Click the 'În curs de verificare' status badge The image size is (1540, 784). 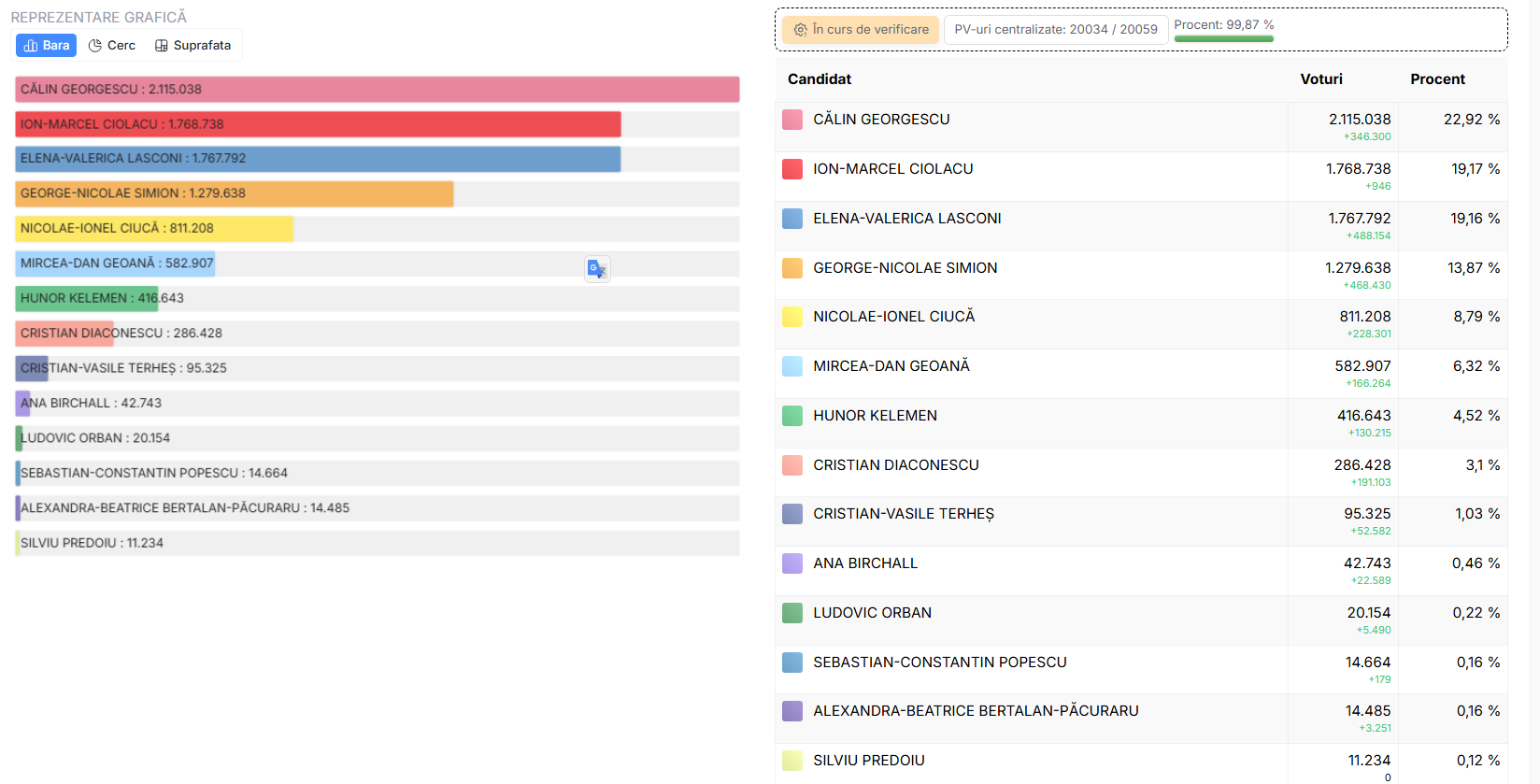click(861, 30)
